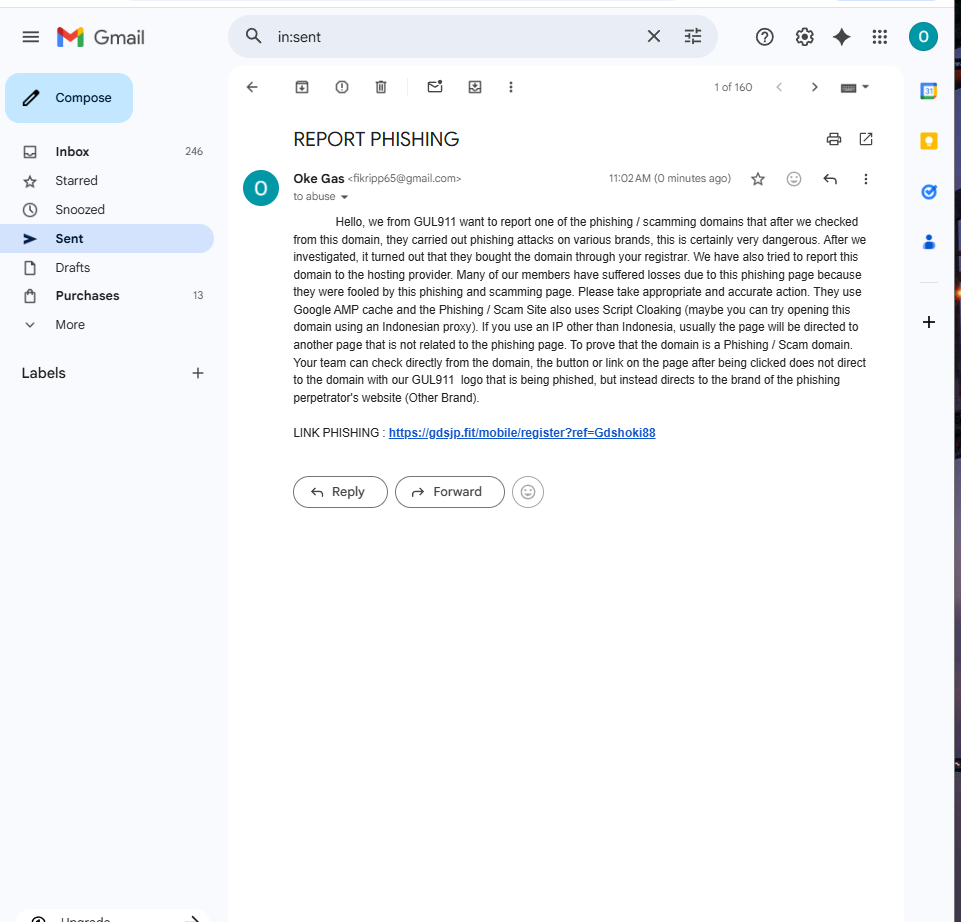Open the Support help icon
Image resolution: width=961 pixels, height=922 pixels.
click(x=764, y=37)
